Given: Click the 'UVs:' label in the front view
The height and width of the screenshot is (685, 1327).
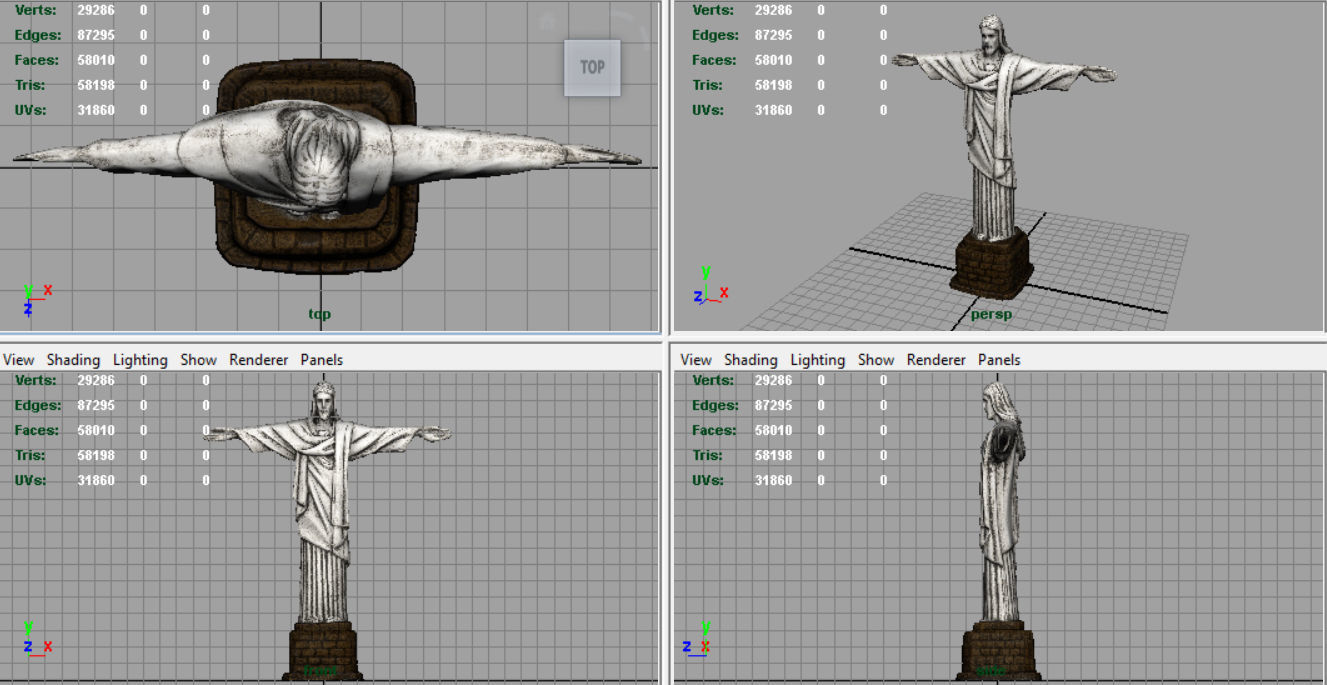Looking at the screenshot, I should tap(32, 480).
